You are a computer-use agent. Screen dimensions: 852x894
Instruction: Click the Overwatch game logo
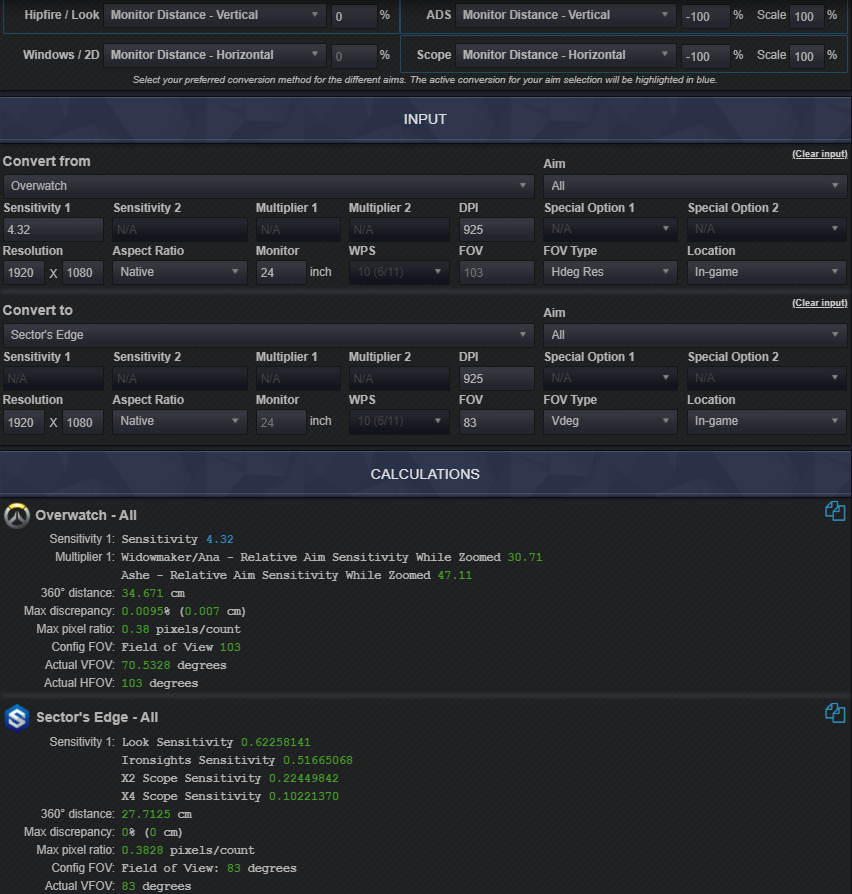pos(17,515)
